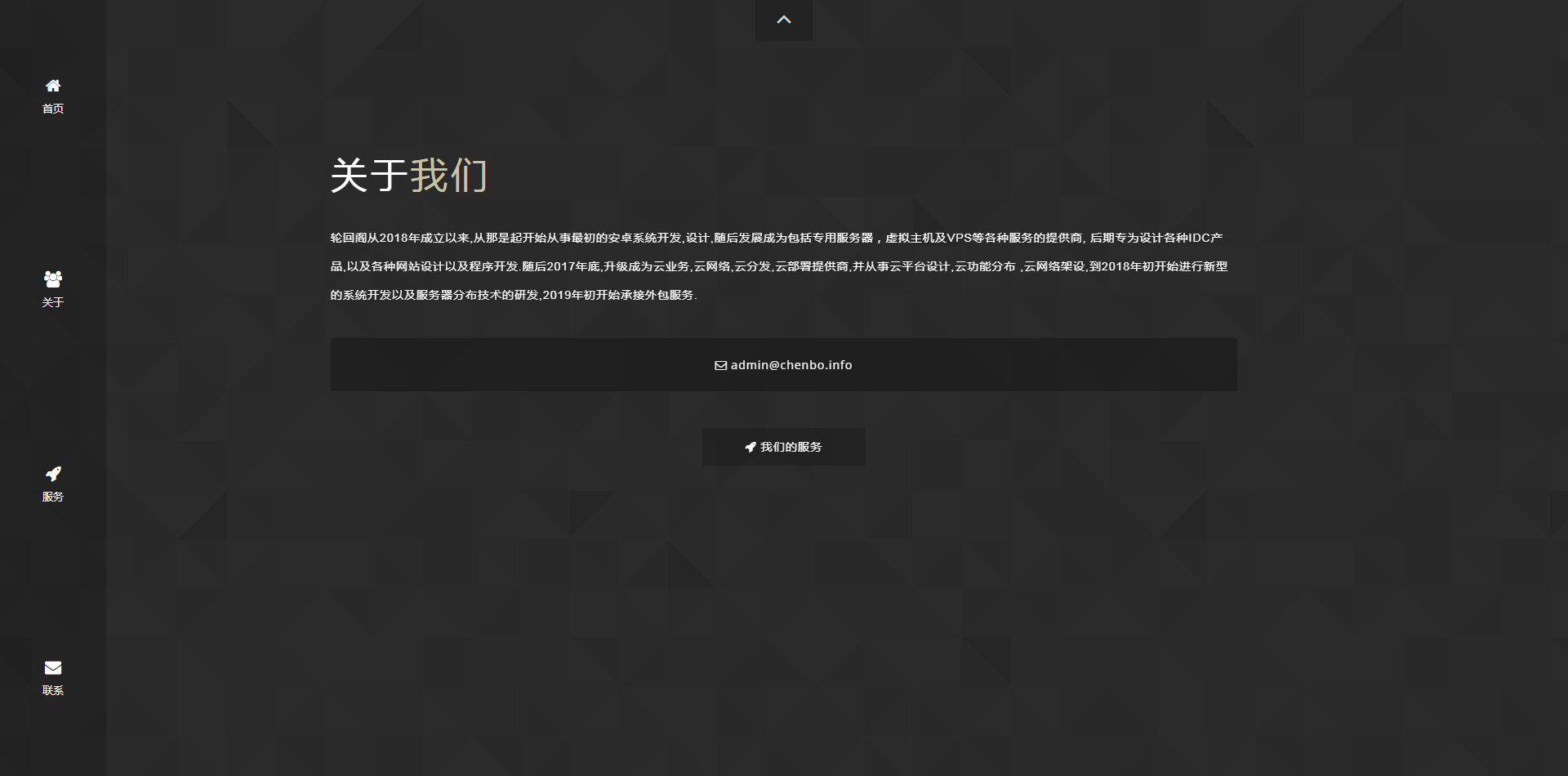Click the home icon in the sidebar
Screen dimensions: 1568x776
point(53,86)
